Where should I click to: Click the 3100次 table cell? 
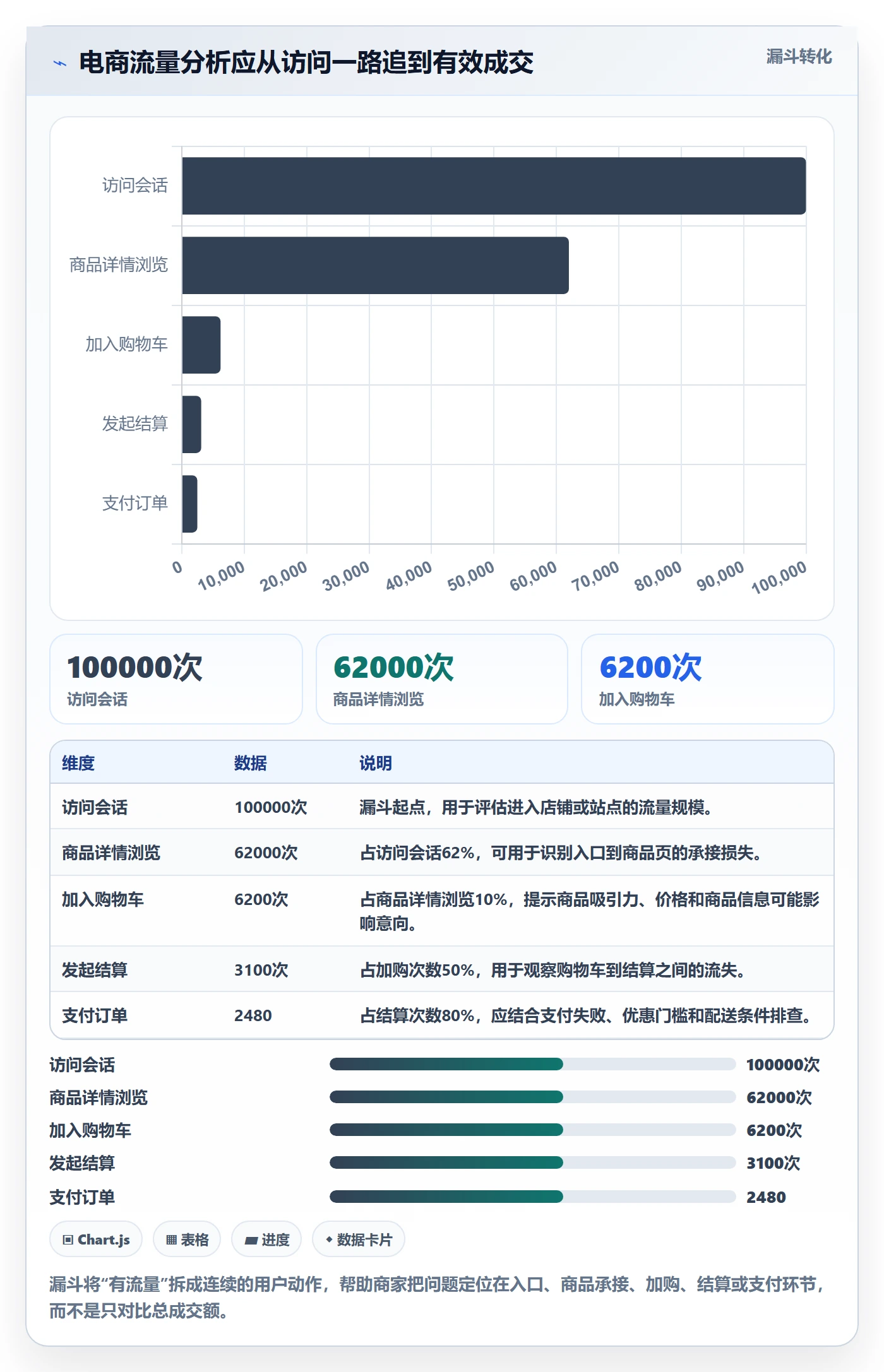[261, 970]
